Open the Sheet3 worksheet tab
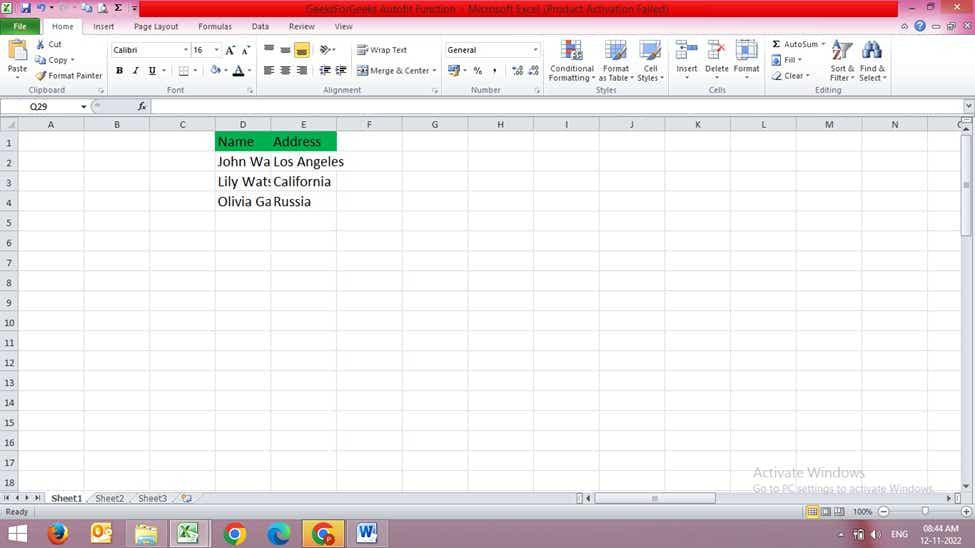The height and width of the screenshot is (548, 975). [152, 498]
